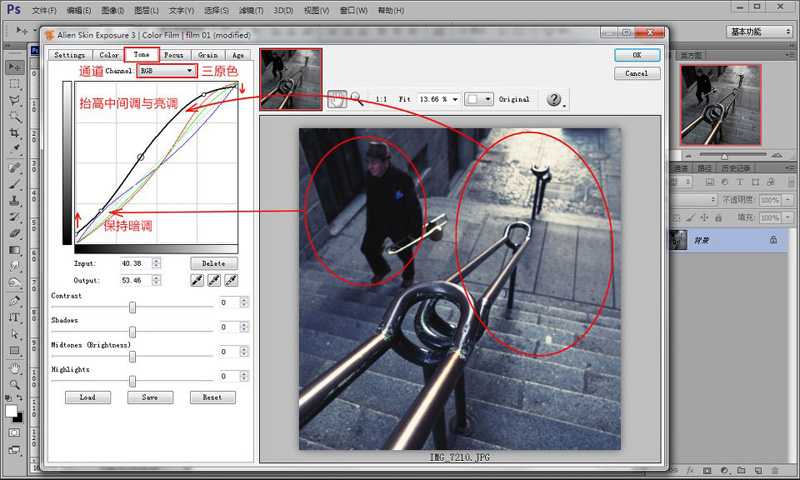This screenshot has width=800, height=480.
Task: Open the workspace switcher dropdown
Action: pos(759,32)
